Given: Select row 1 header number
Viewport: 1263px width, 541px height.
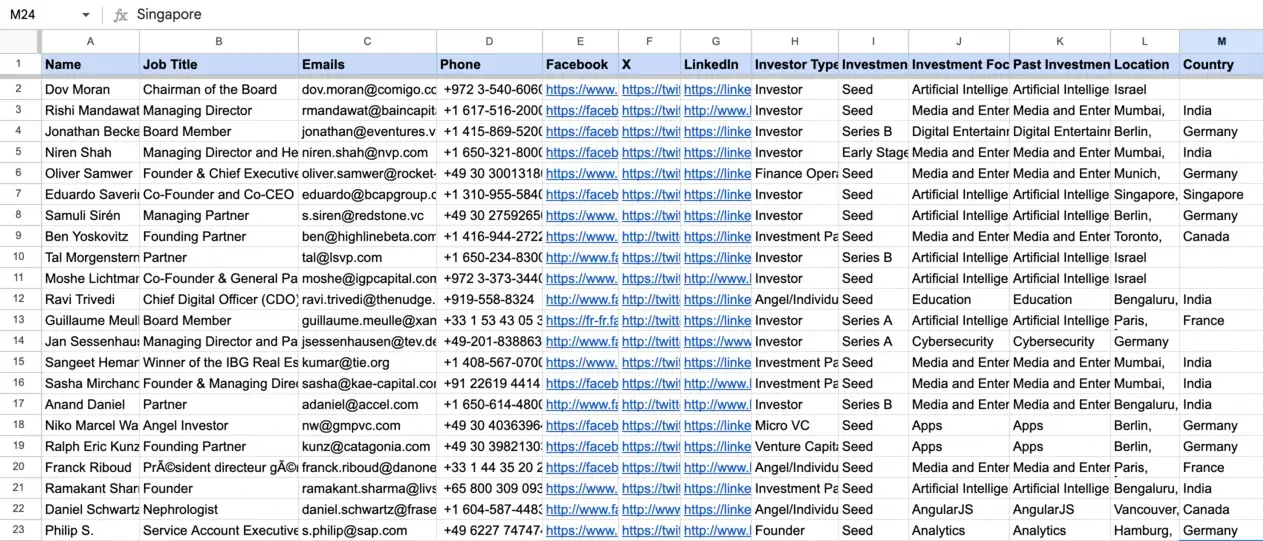Looking at the screenshot, I should point(20,64).
